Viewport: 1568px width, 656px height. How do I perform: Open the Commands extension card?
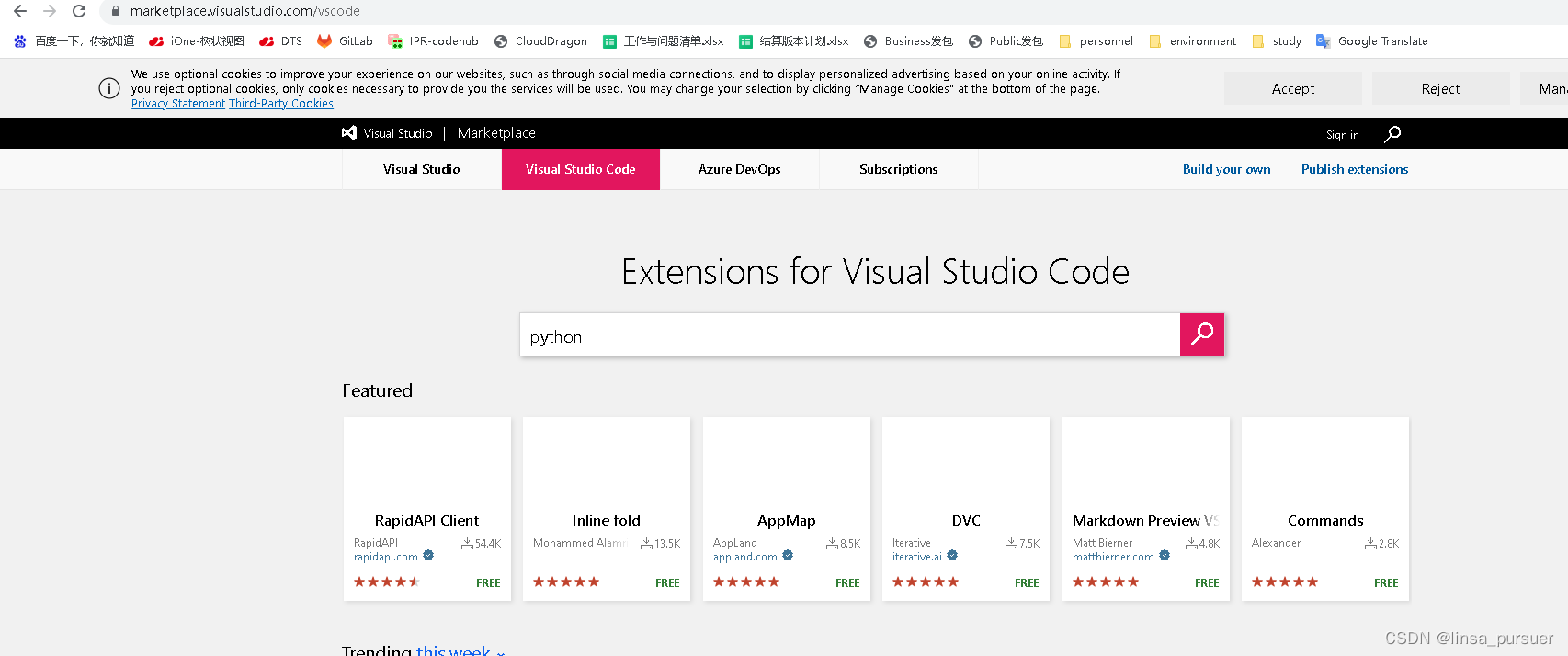point(1325,509)
